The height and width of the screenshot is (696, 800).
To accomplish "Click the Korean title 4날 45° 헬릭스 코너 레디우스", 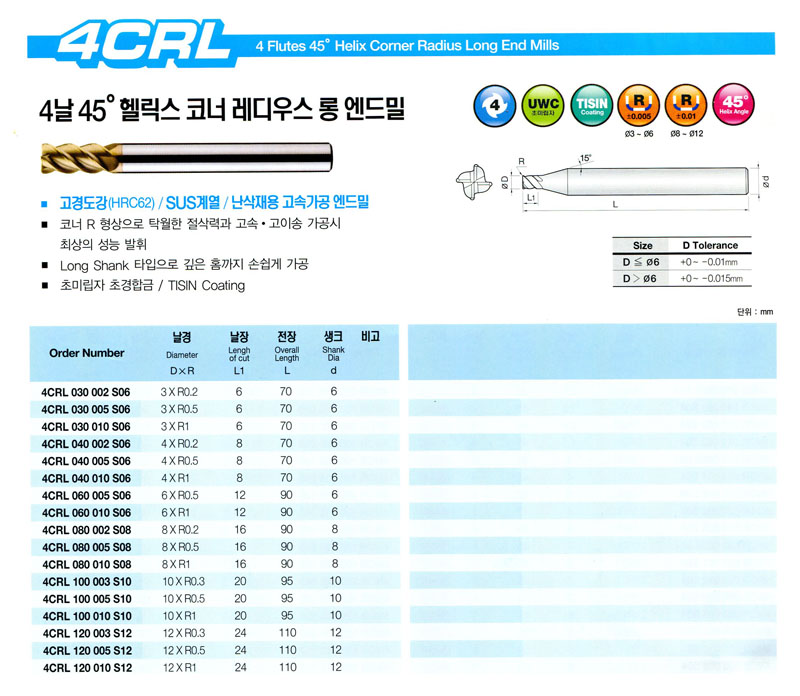I will tap(222, 107).
